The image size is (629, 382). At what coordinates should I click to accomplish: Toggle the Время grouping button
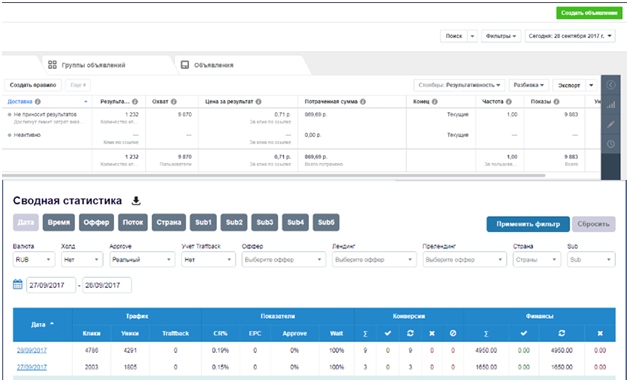pos(59,222)
